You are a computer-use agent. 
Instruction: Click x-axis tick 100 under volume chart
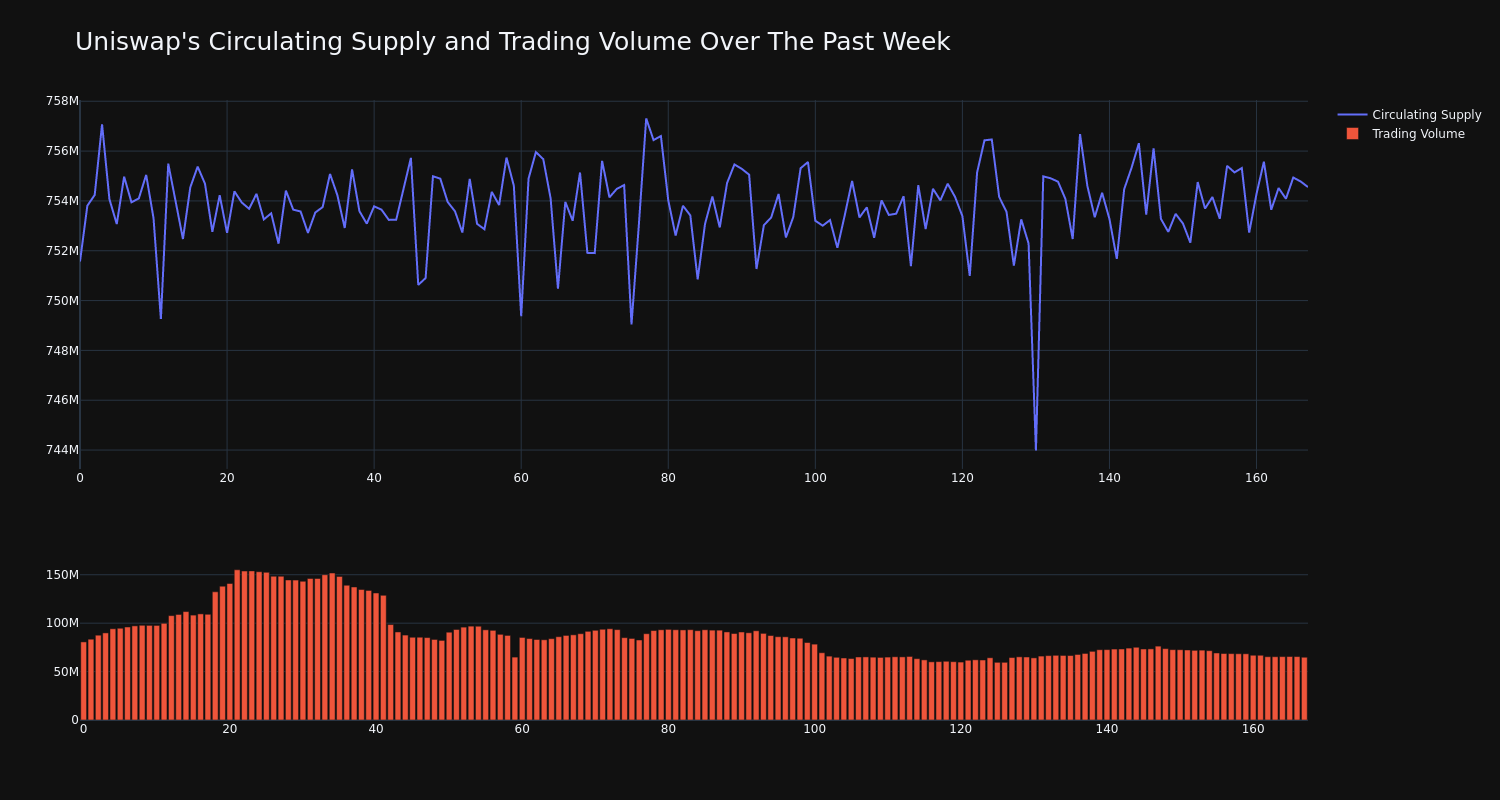(815, 729)
